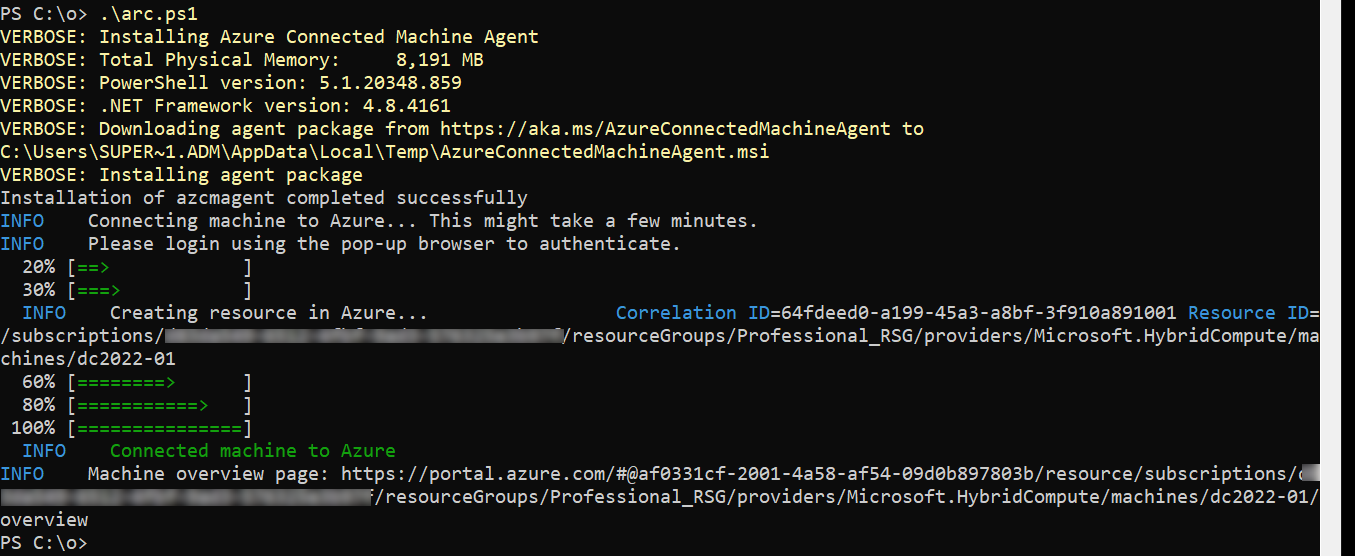Click the green Connected machine to Azure text
The height and width of the screenshot is (556, 1355).
(x=252, y=451)
